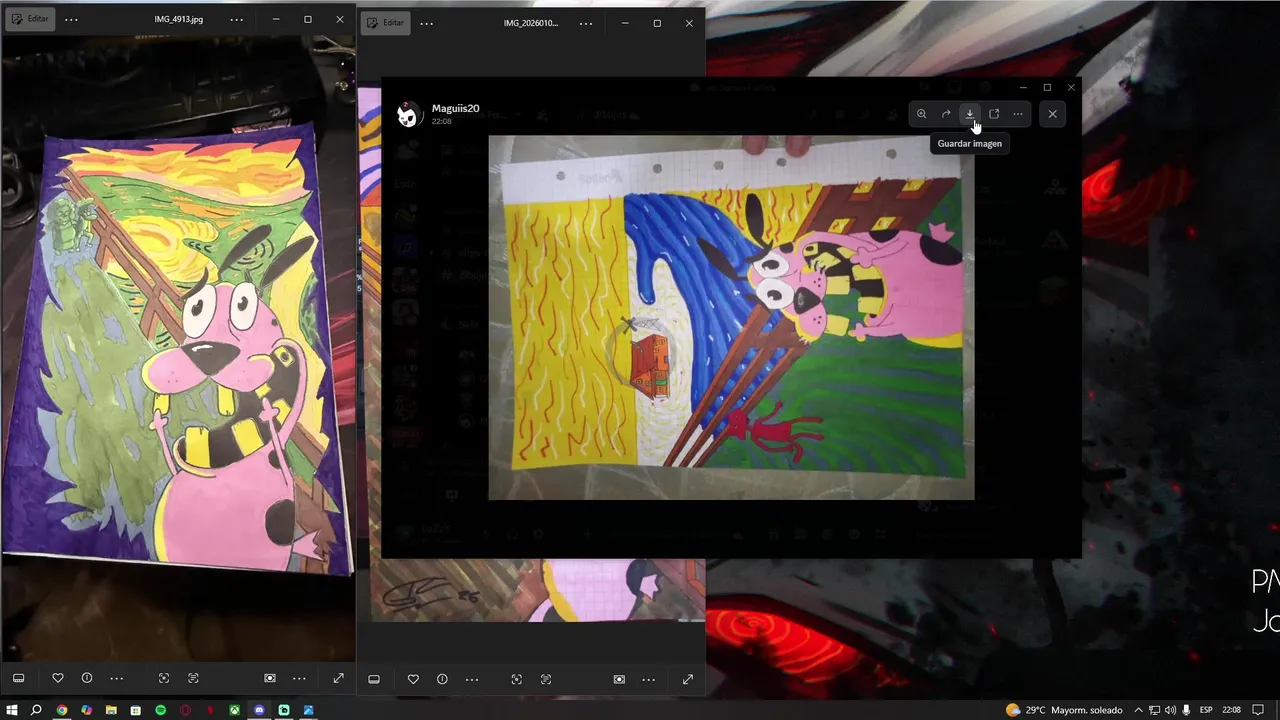Click the fit-to-window icon in IMG_2026010 window
Viewport: 1280px width, 720px height.
click(x=516, y=679)
